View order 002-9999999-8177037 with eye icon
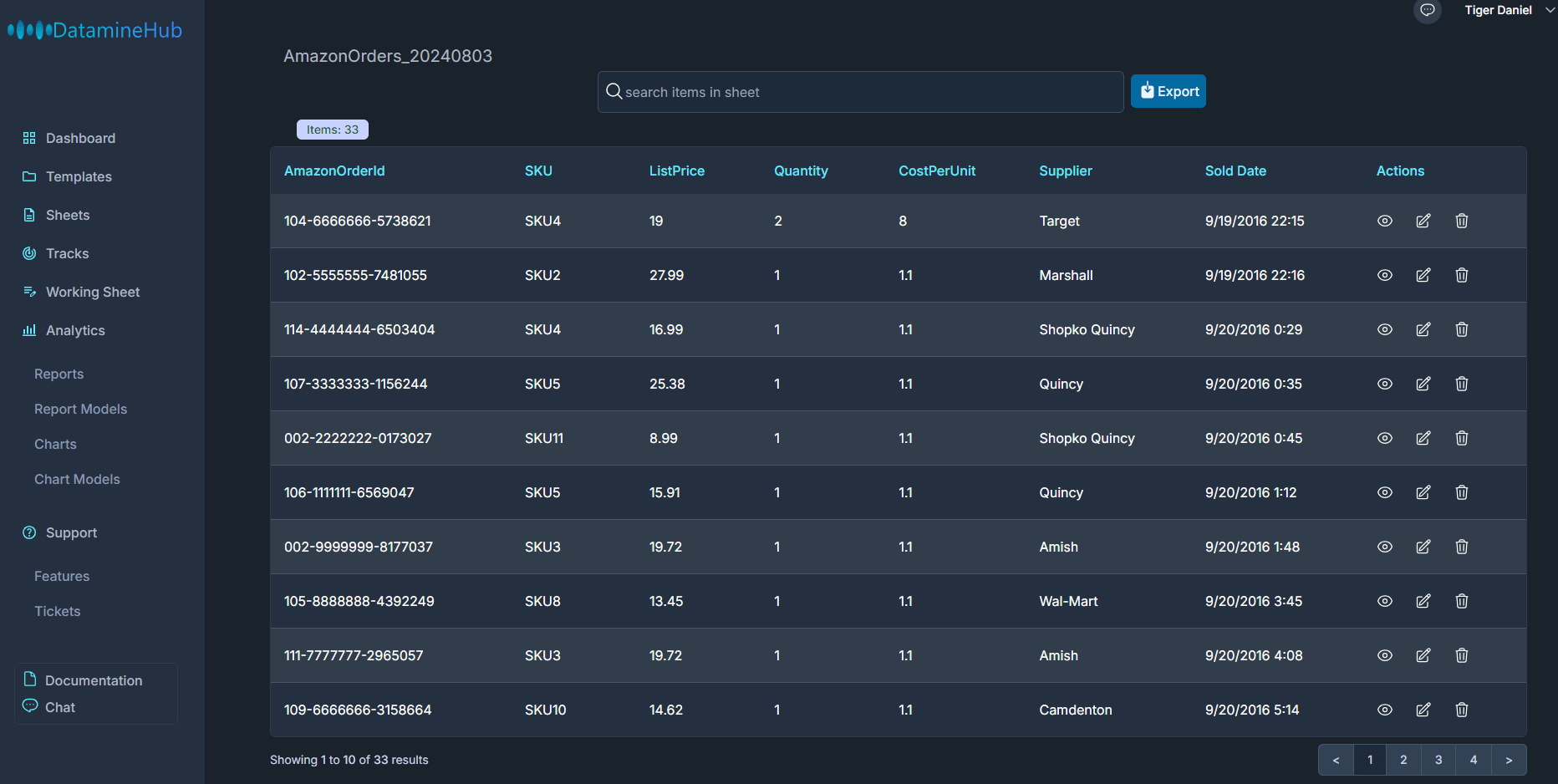Image resolution: width=1558 pixels, height=784 pixels. [x=1385, y=547]
